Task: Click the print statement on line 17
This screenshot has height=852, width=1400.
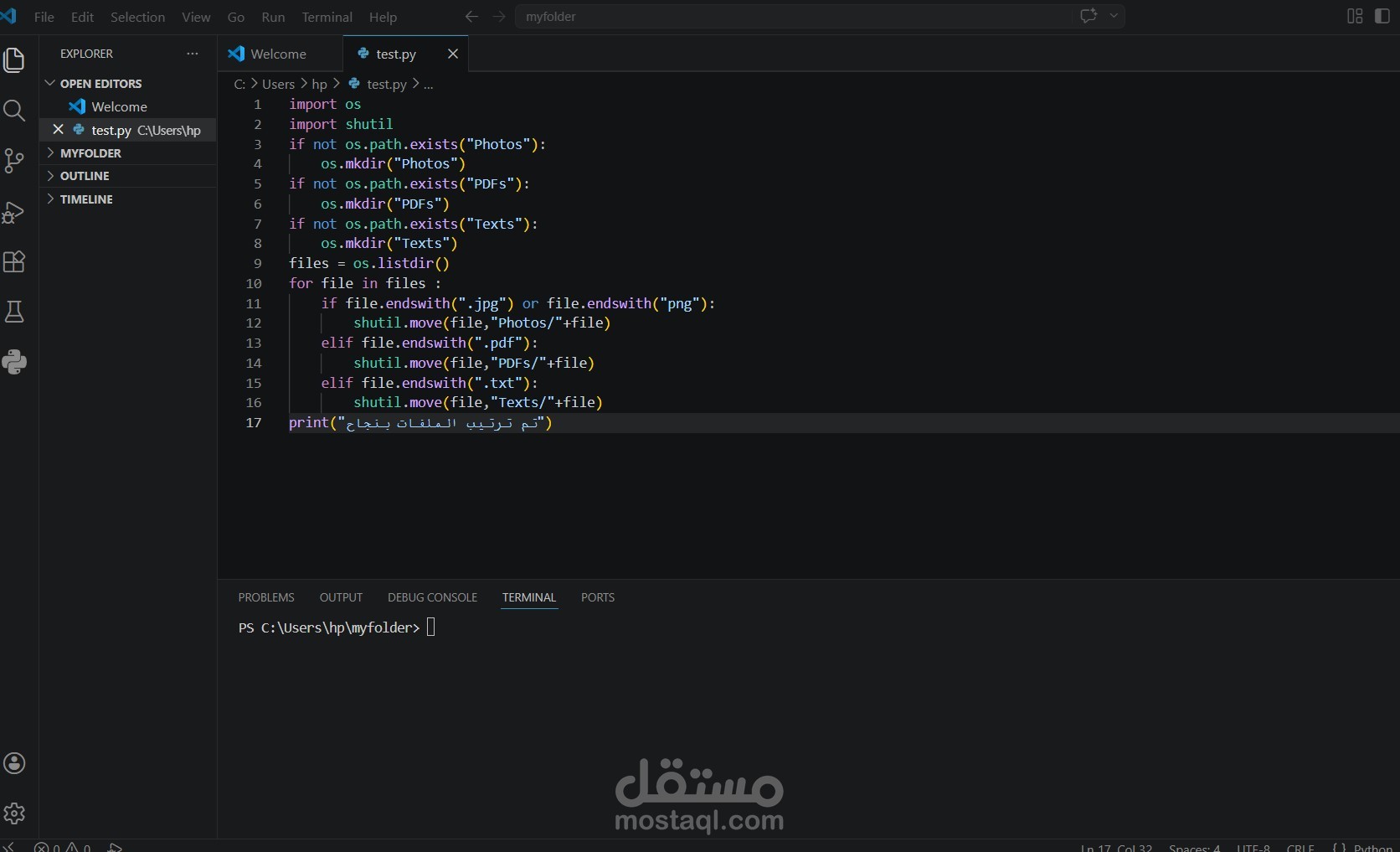Action: (420, 423)
